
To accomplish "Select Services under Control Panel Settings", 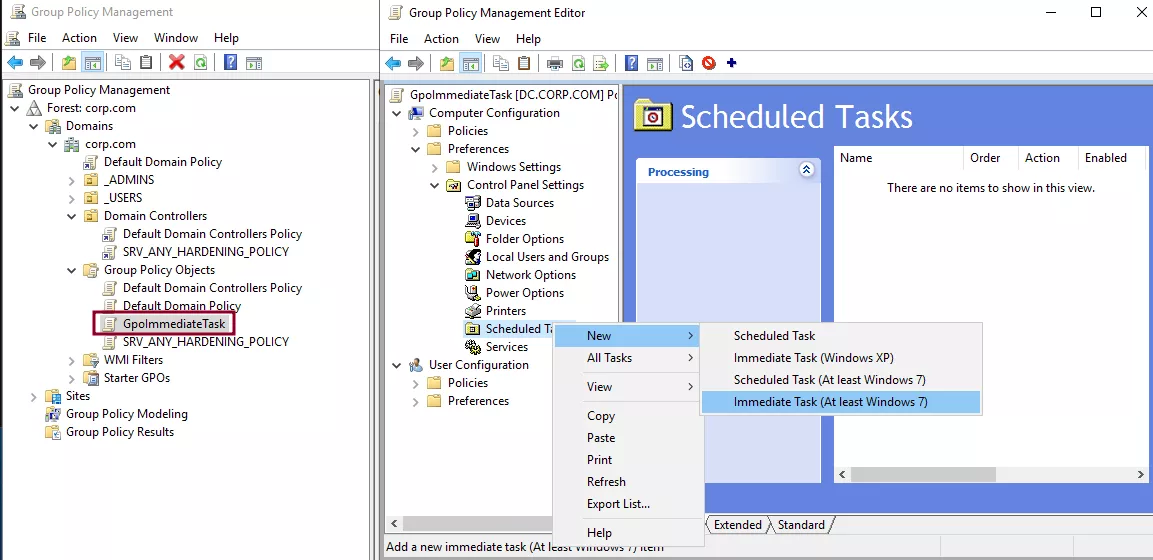I will (507, 347).
